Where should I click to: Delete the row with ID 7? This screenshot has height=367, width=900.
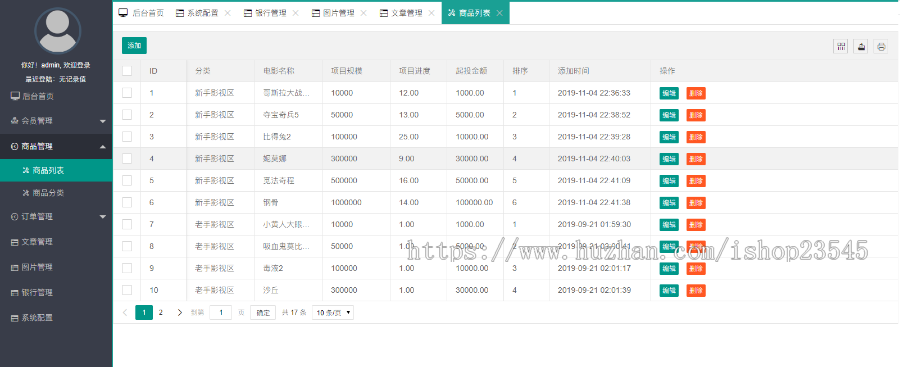(696, 225)
